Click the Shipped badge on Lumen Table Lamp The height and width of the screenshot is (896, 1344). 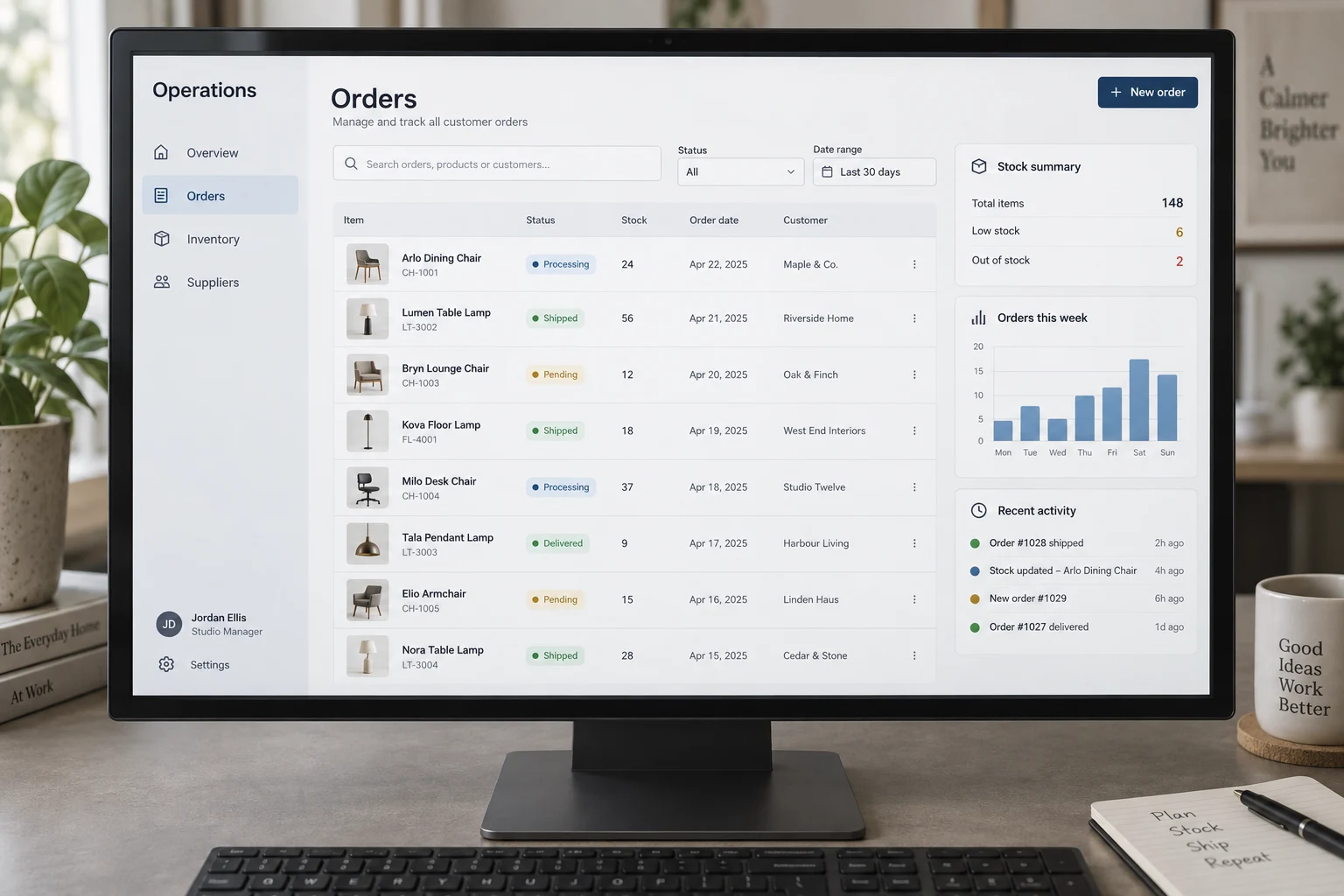(x=555, y=318)
